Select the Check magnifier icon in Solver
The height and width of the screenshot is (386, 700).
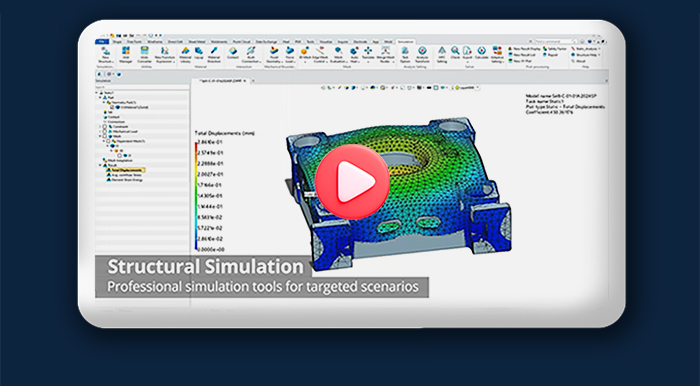click(x=455, y=53)
